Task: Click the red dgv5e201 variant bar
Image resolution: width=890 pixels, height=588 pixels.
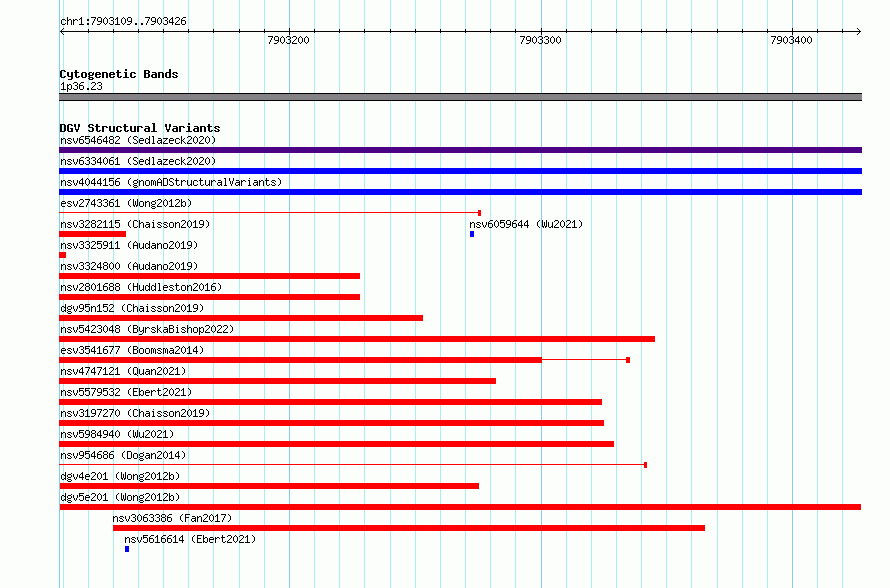Action: 460,507
